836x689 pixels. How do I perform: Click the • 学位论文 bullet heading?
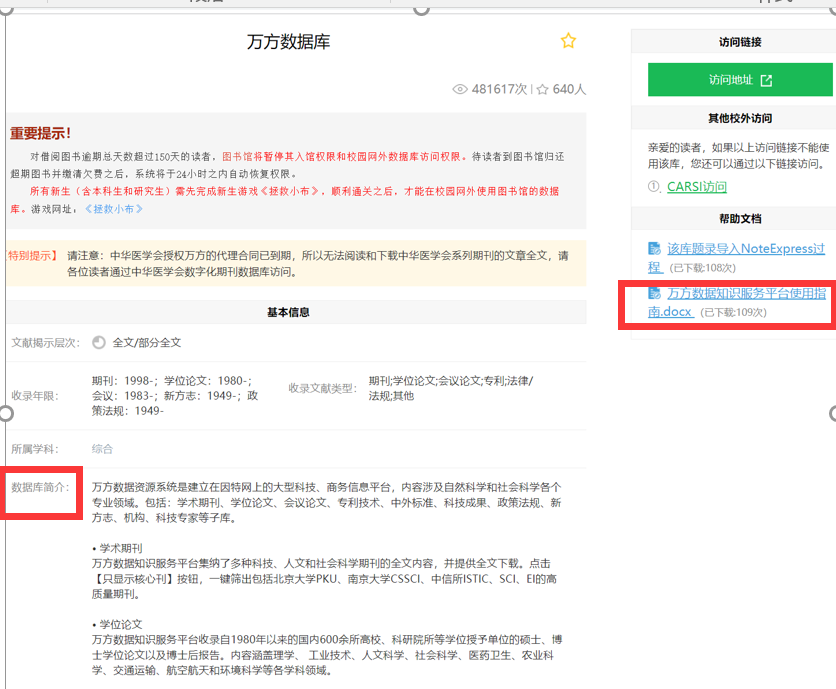pyautogui.click(x=117, y=624)
